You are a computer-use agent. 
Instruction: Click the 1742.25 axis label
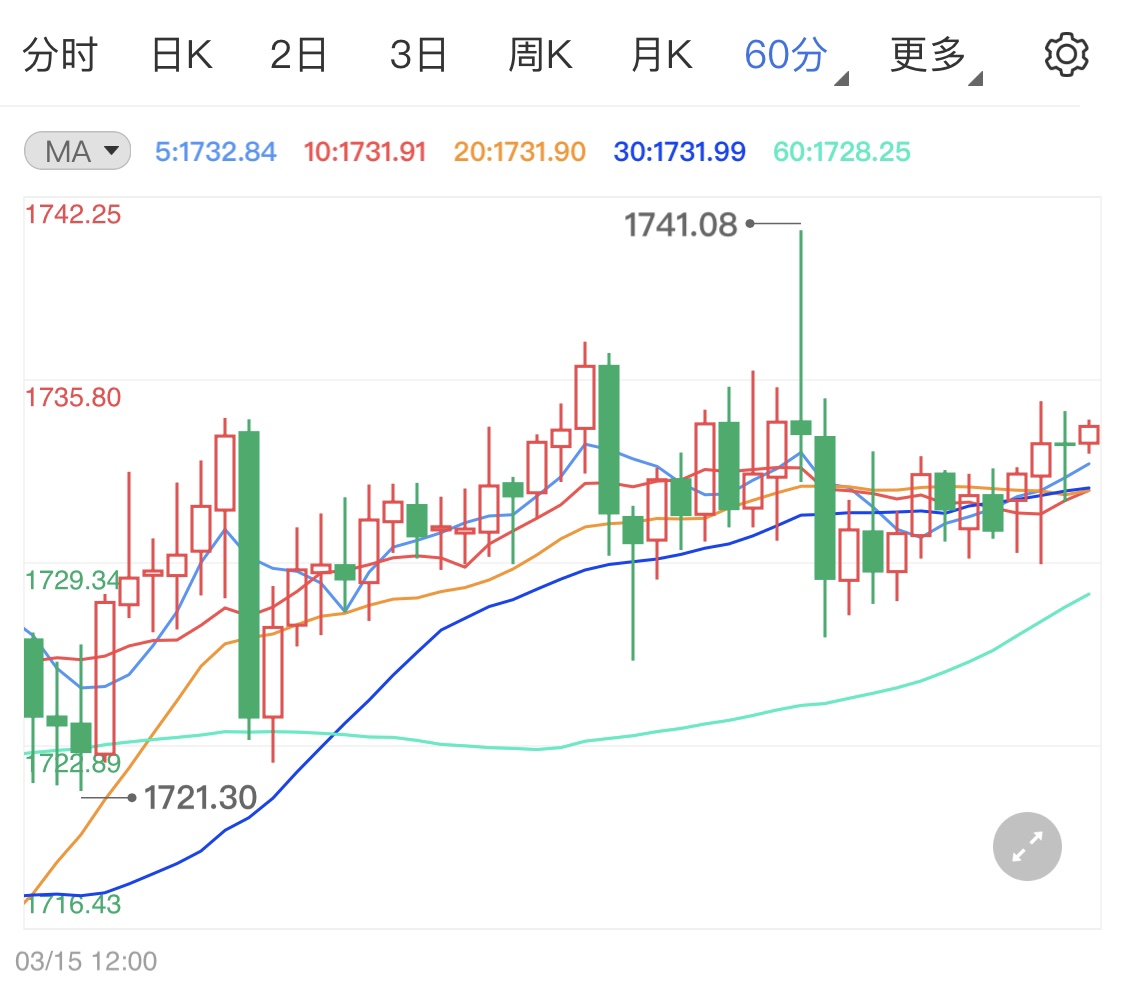pos(73,214)
